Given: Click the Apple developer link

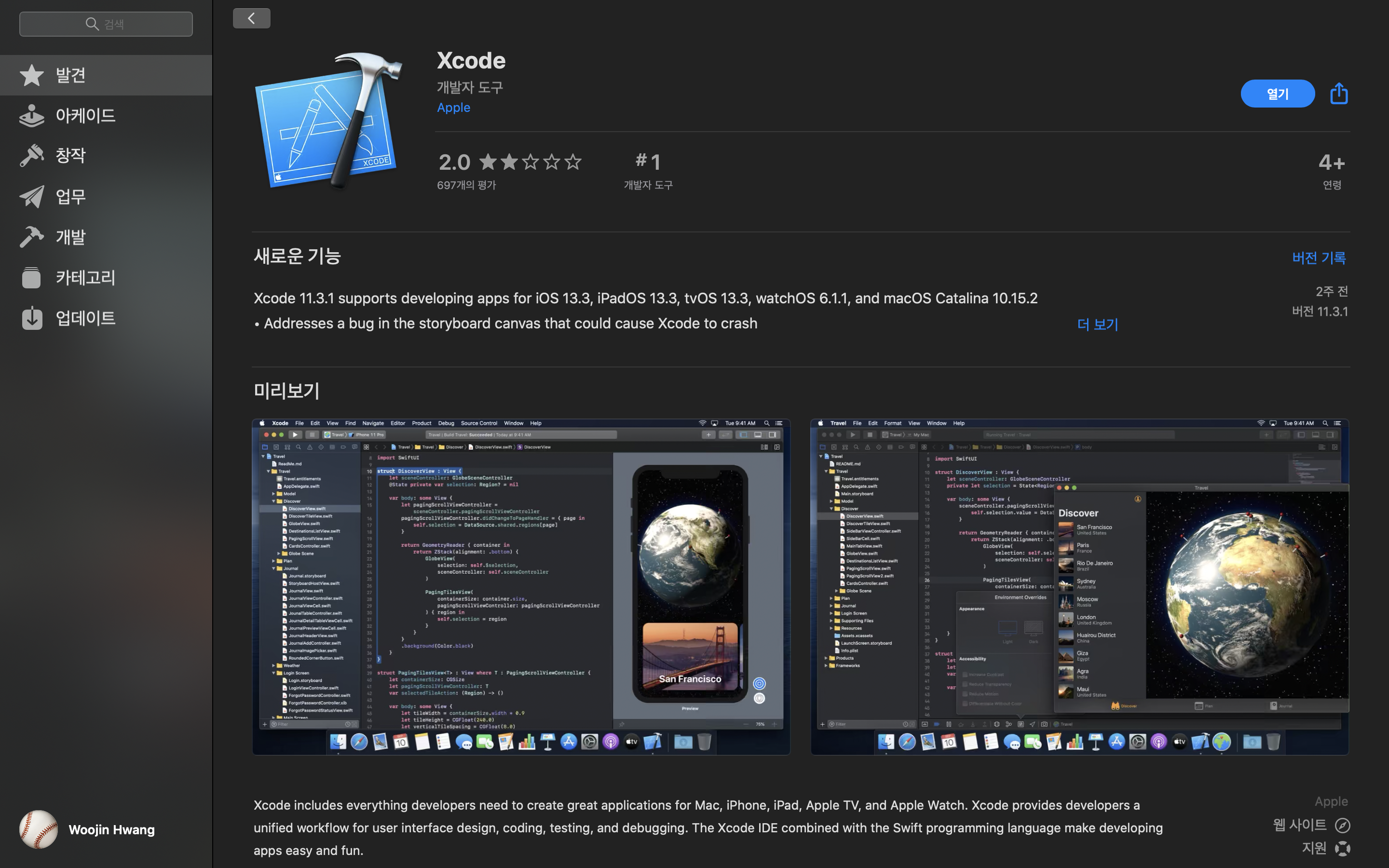Looking at the screenshot, I should click(x=453, y=108).
